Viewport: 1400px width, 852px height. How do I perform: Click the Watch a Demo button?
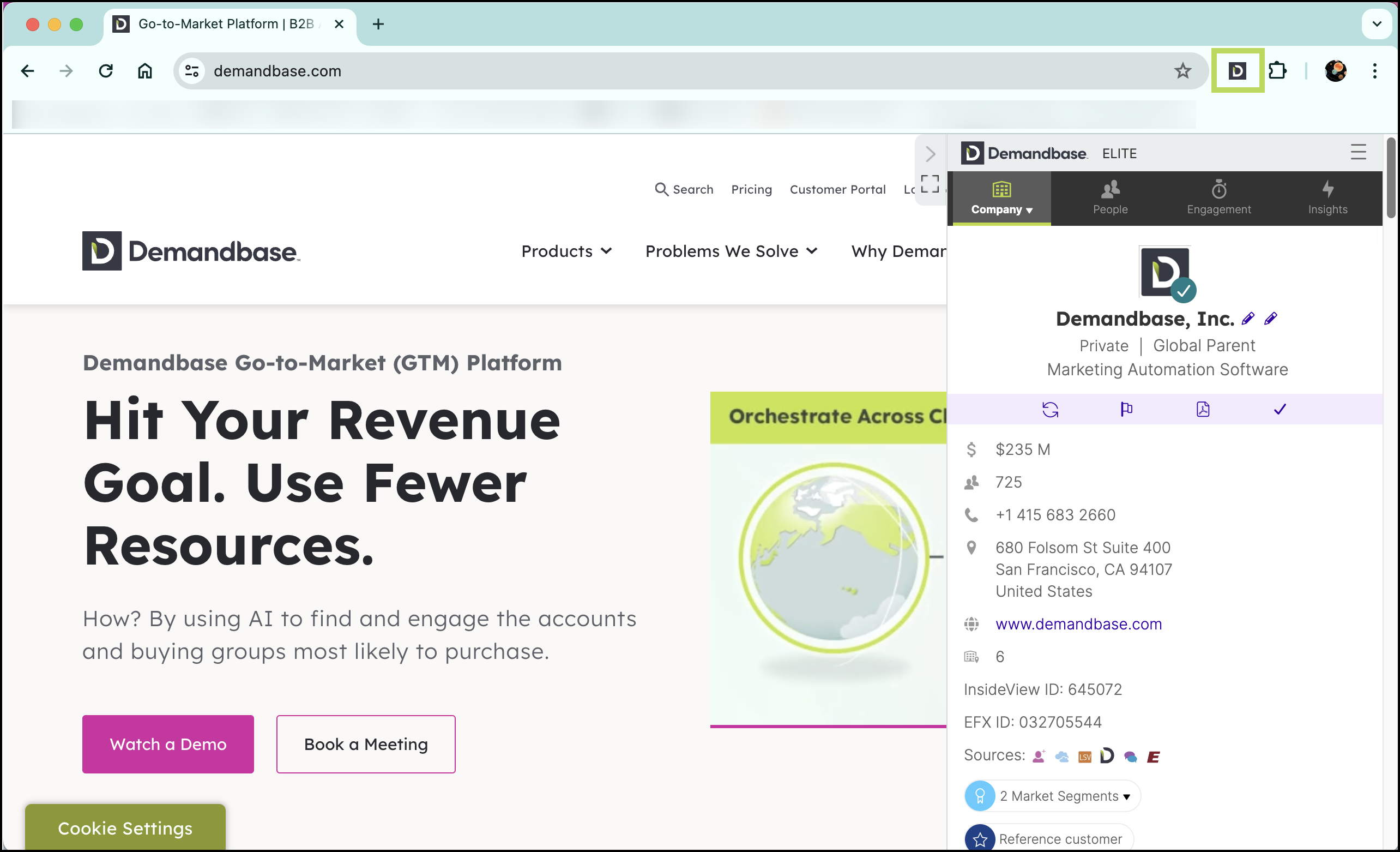(x=168, y=744)
